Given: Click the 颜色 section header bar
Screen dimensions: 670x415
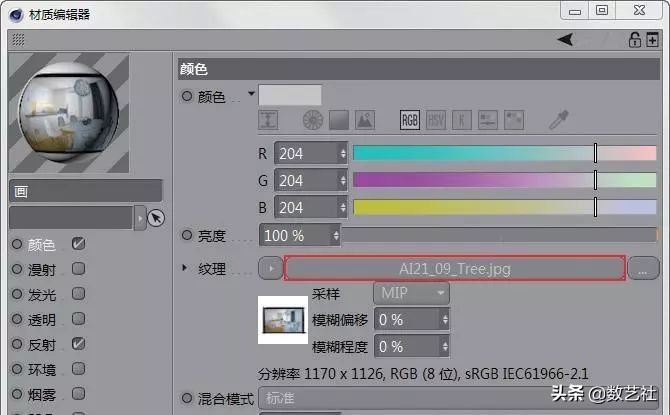Looking at the screenshot, I should click(419, 69).
